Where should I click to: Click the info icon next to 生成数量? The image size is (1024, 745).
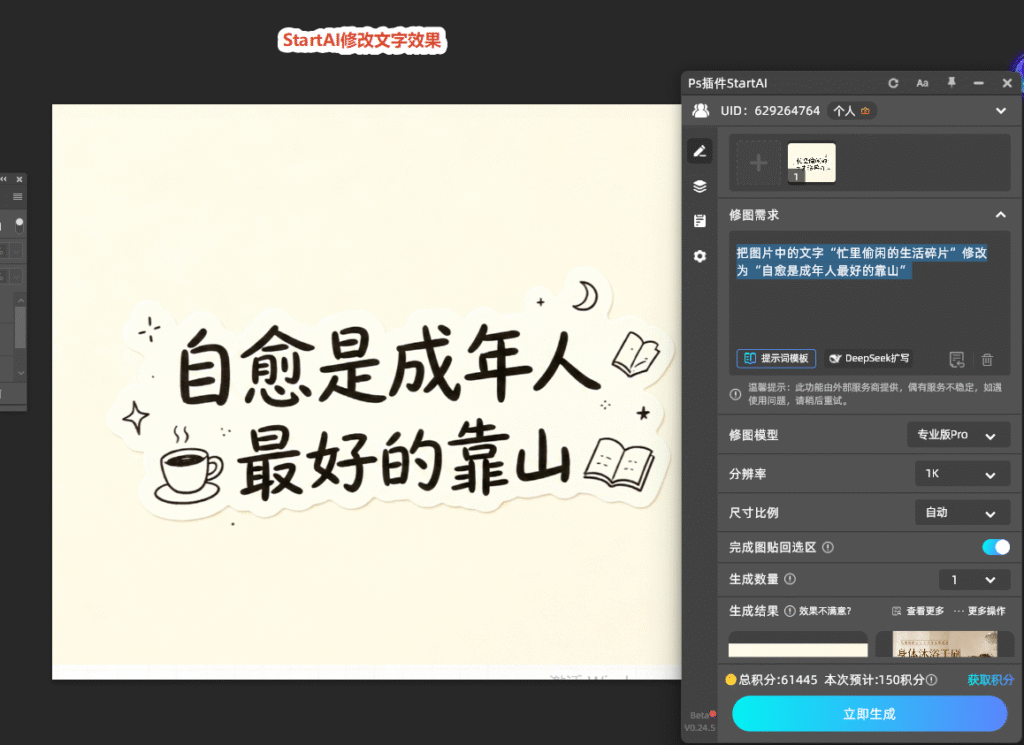(790, 579)
